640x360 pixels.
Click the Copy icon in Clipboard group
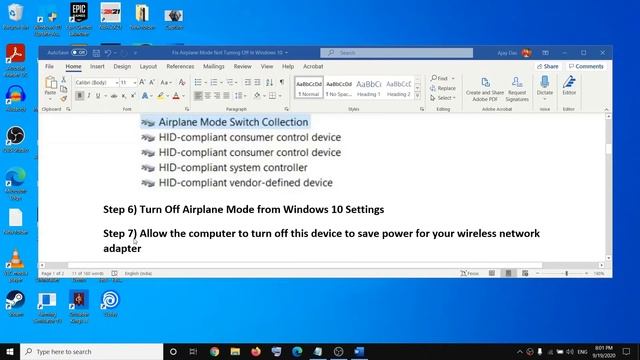[x=64, y=89]
